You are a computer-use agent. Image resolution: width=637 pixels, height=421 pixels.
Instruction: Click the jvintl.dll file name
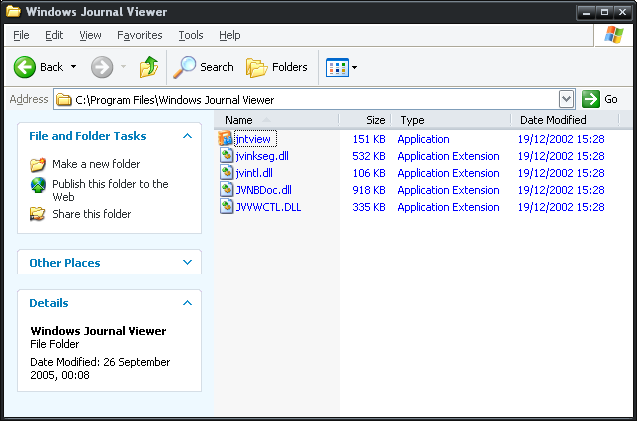click(254, 173)
